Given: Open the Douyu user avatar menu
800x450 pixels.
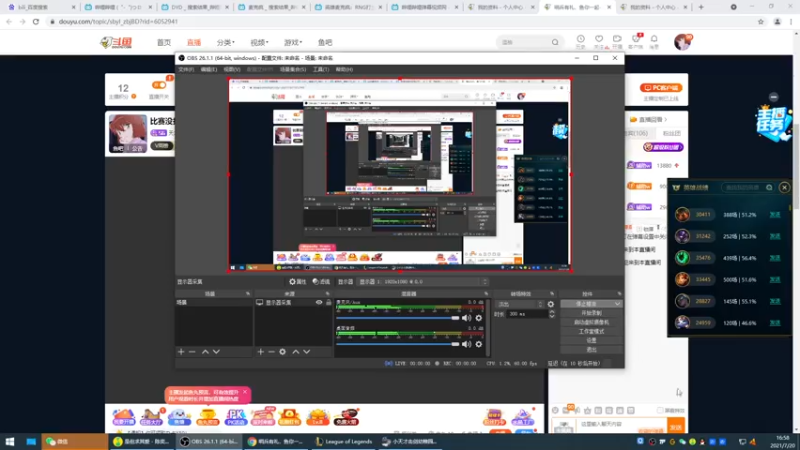Looking at the screenshot, I should (x=682, y=42).
